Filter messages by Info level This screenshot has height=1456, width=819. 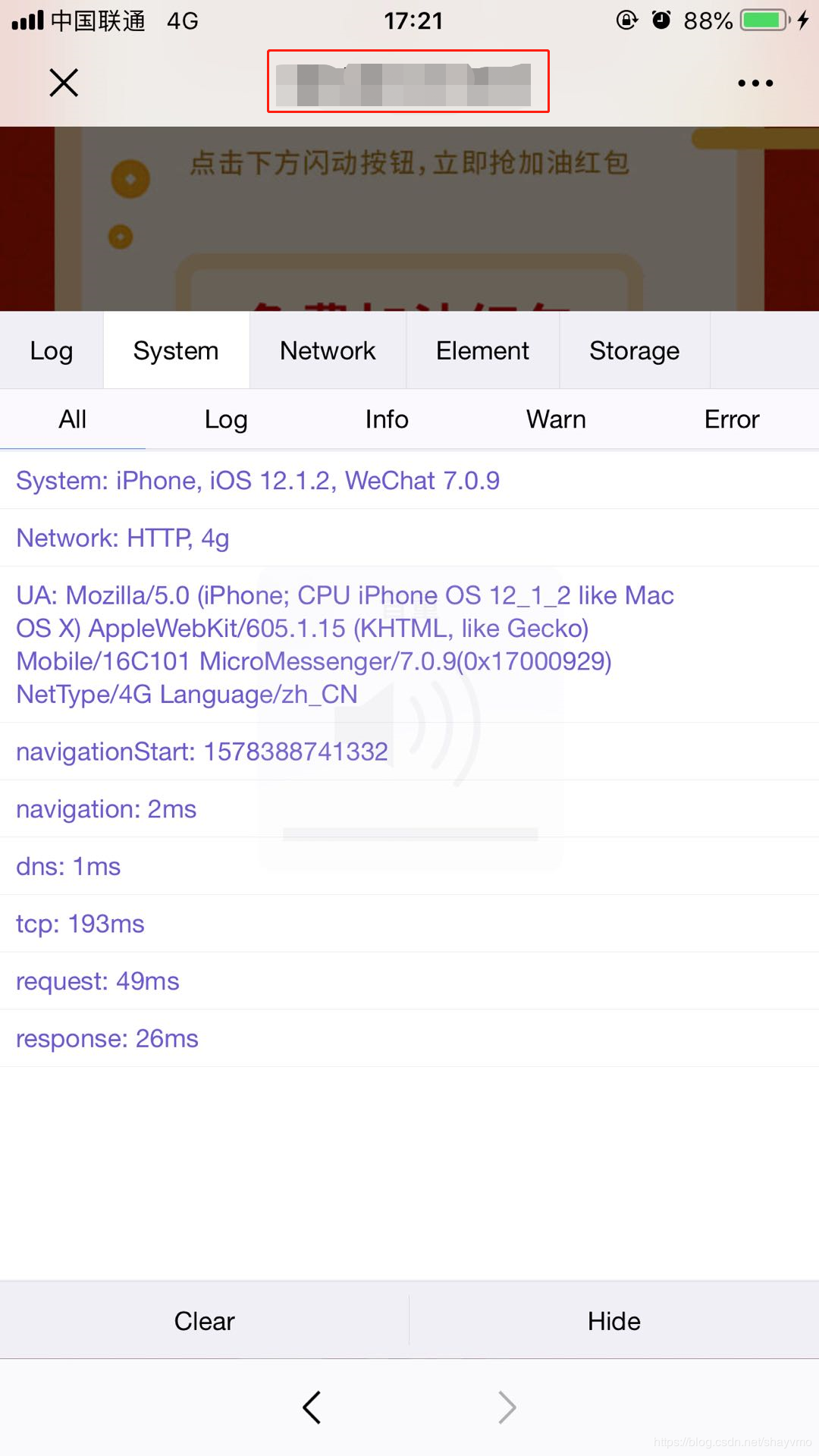[x=387, y=419]
